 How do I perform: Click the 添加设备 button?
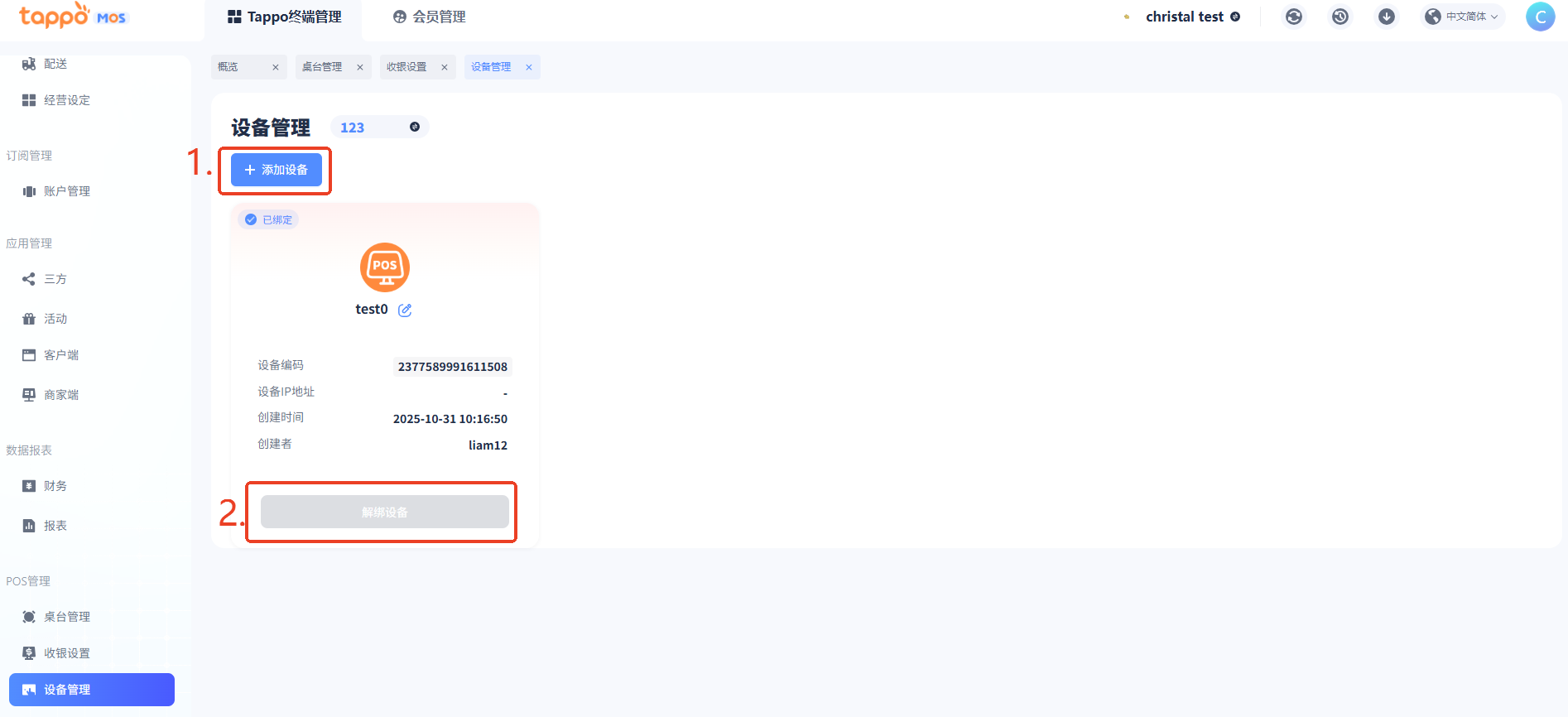click(x=277, y=170)
